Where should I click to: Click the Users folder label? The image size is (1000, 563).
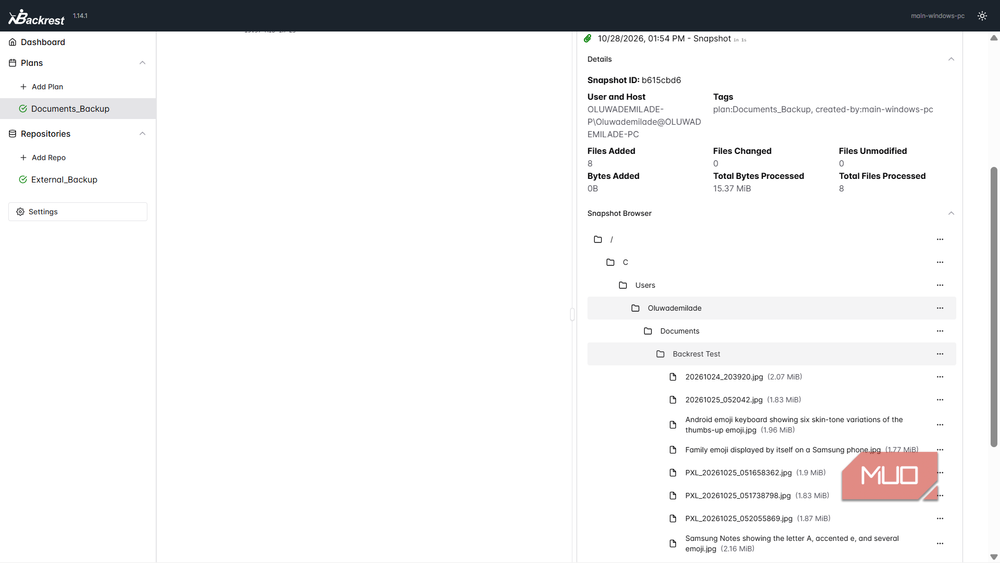645,286
